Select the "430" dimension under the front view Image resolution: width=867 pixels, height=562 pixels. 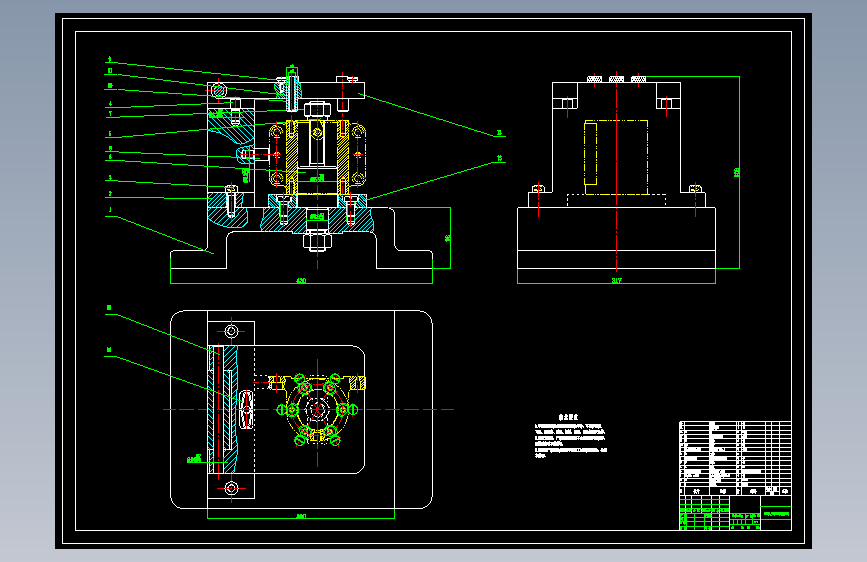point(301,280)
